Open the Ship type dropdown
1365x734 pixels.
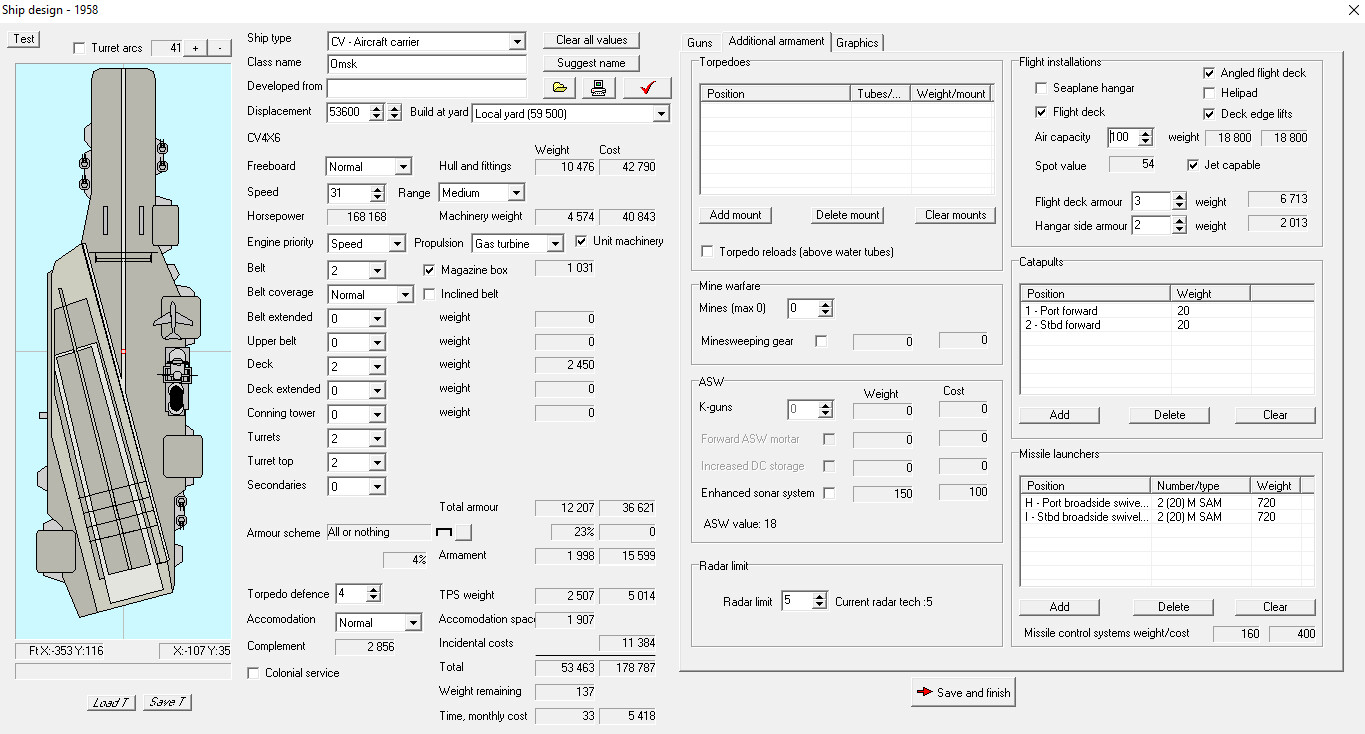point(516,42)
